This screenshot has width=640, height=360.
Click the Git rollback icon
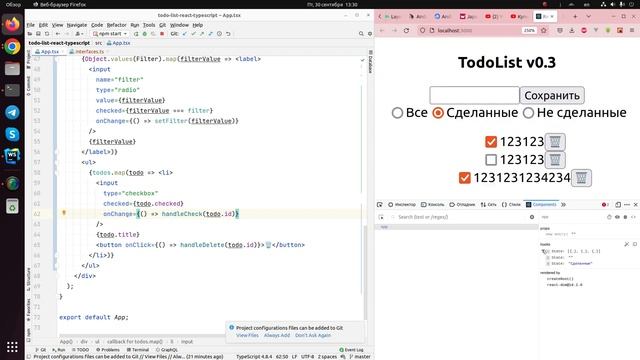click(228, 34)
